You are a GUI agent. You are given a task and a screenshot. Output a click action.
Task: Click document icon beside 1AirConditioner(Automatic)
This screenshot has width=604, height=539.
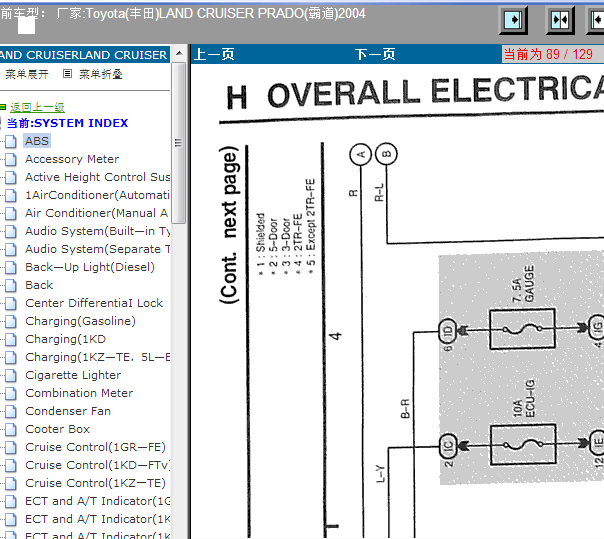tap(11, 195)
